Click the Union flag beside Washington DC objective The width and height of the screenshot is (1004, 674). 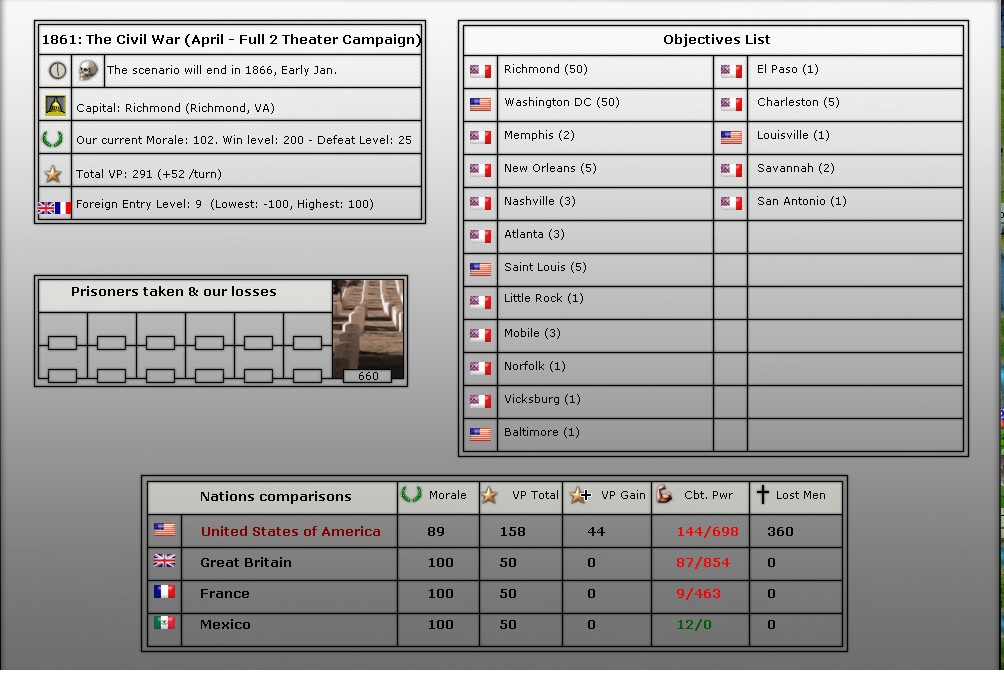click(x=480, y=104)
